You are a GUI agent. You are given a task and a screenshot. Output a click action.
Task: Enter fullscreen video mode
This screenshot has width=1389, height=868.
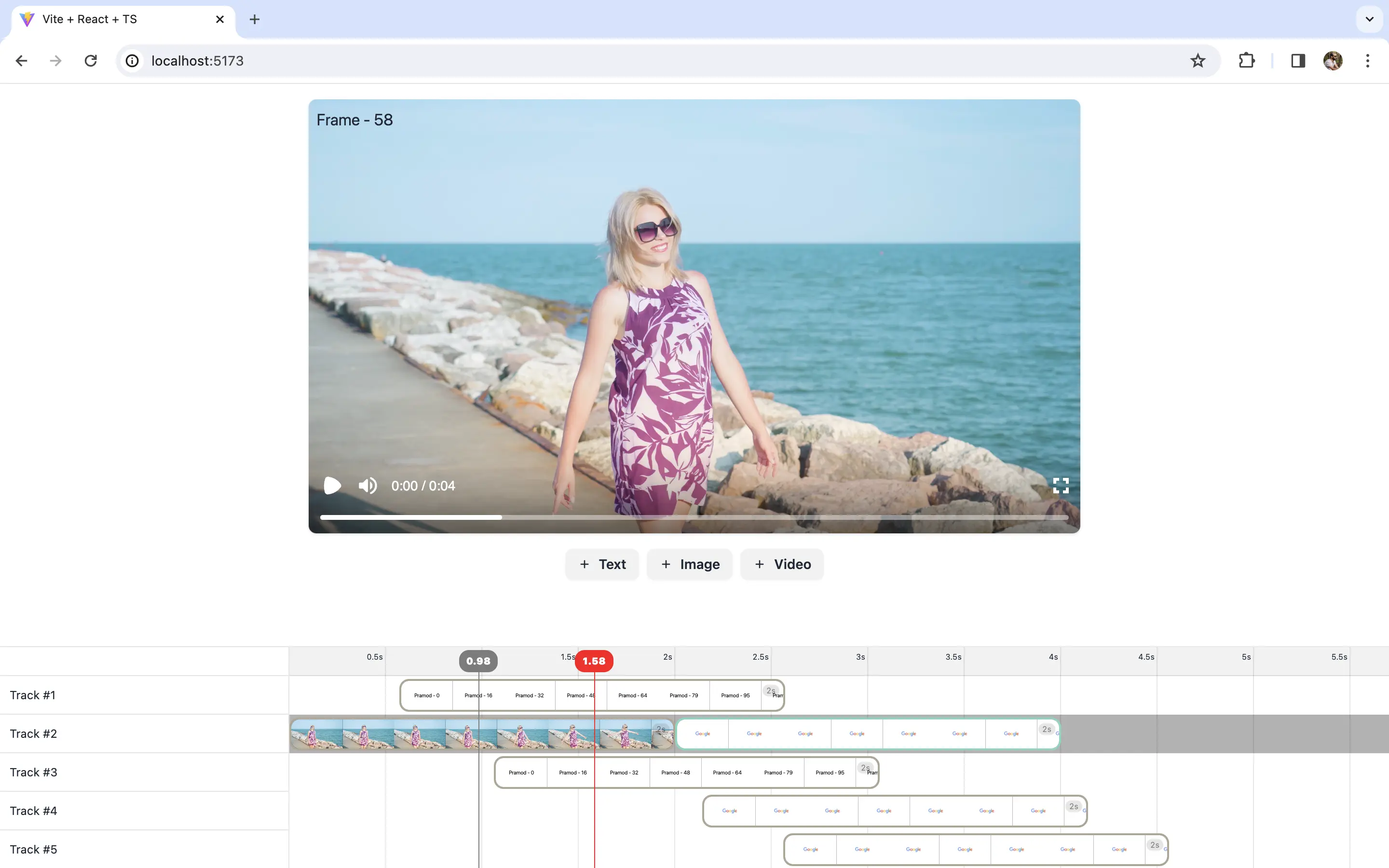(x=1060, y=486)
